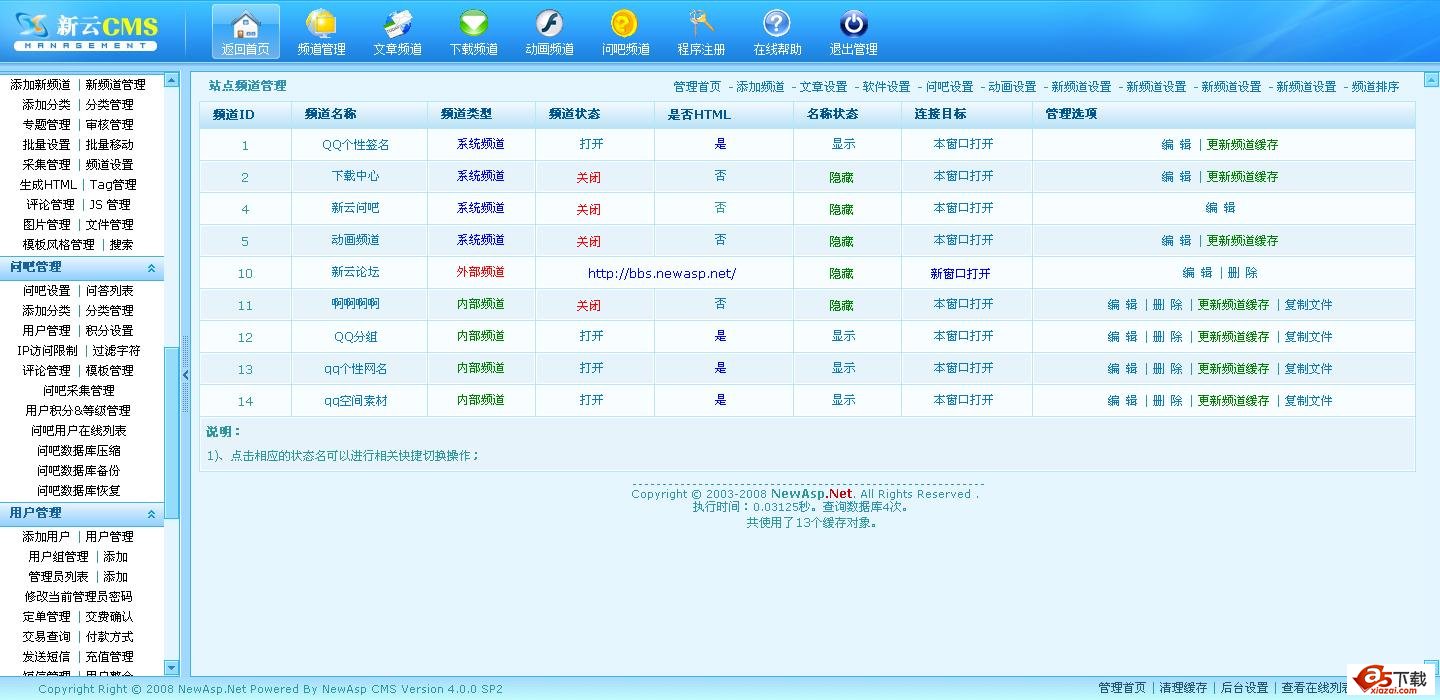Viewport: 1440px width, 700px height.
Task: Toggle 否 HTML setting for 啊啊啊啊 row
Action: (x=720, y=304)
